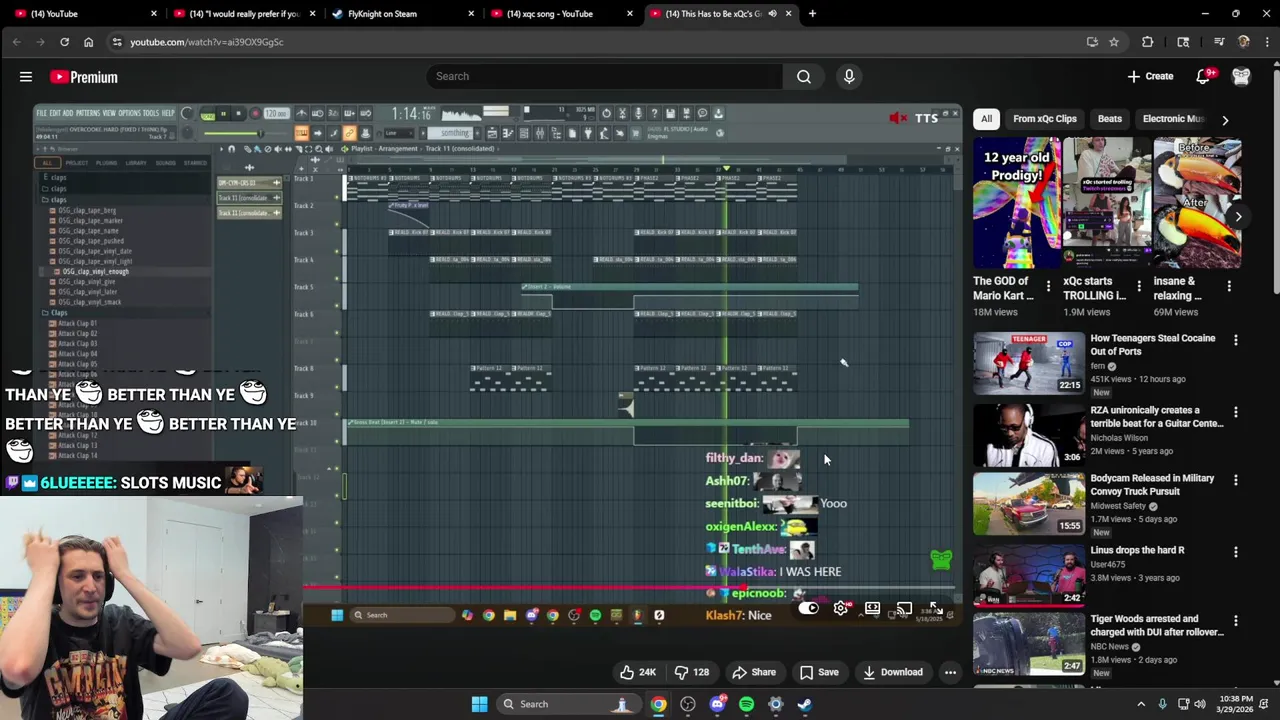Select the Beats filter chip
This screenshot has height=720, width=1280.
tap(1109, 119)
